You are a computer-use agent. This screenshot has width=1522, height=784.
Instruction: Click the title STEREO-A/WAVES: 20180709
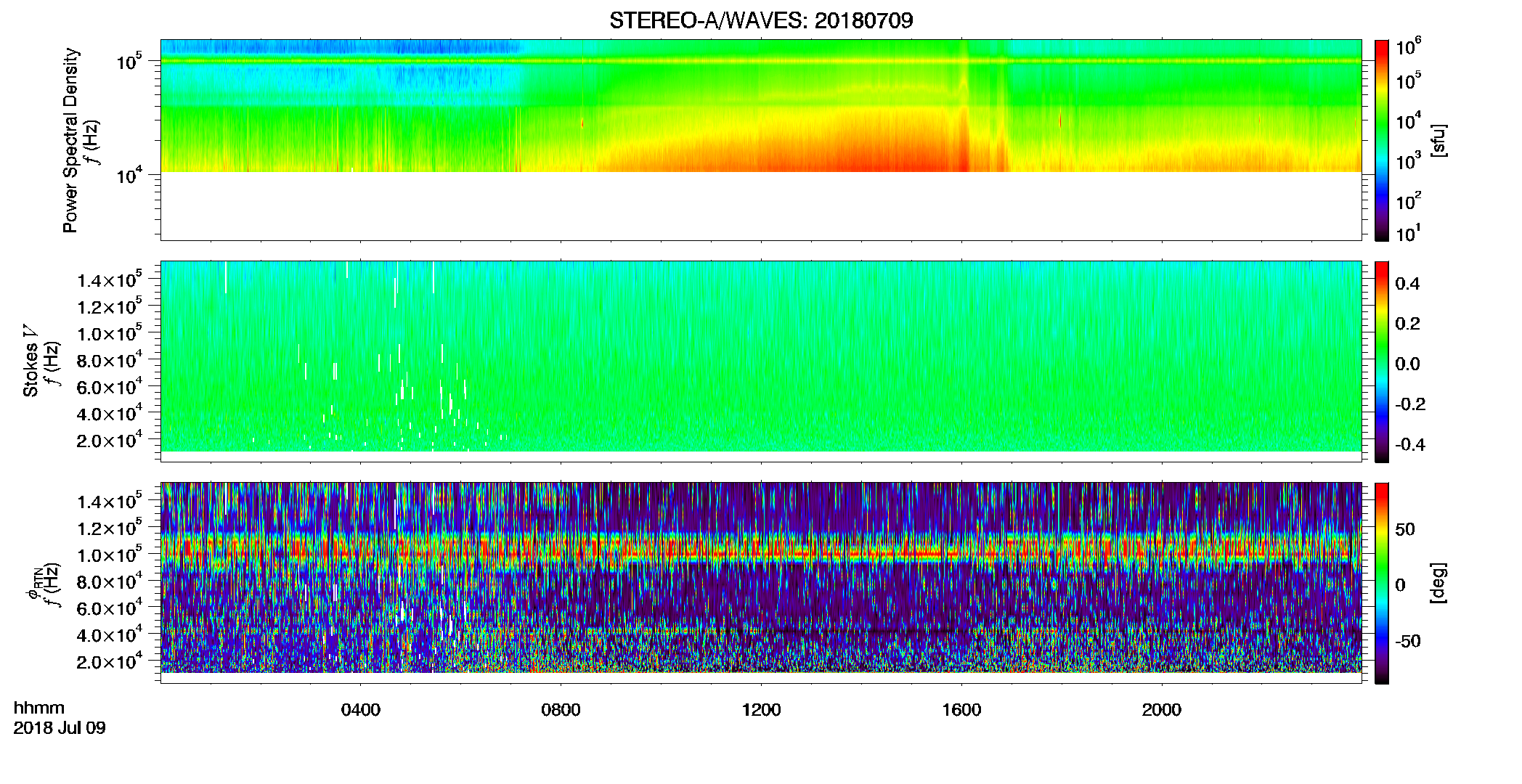pos(761,20)
